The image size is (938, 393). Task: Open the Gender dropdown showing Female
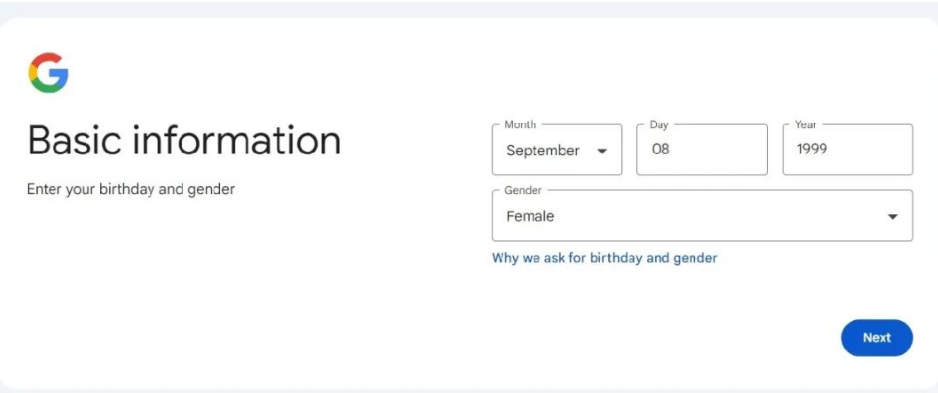coord(702,216)
